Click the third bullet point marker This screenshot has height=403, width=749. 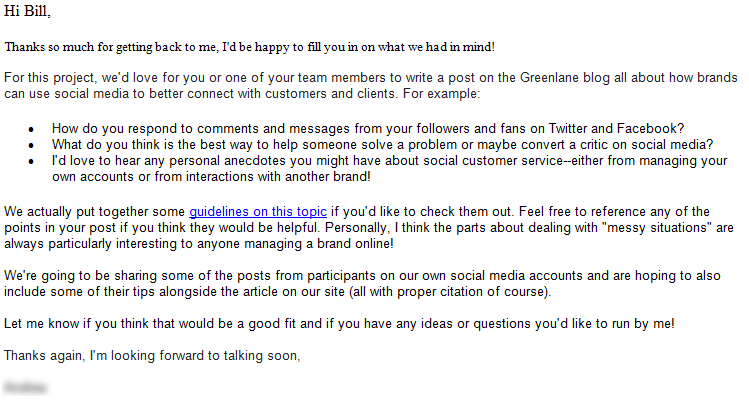tap(31, 161)
